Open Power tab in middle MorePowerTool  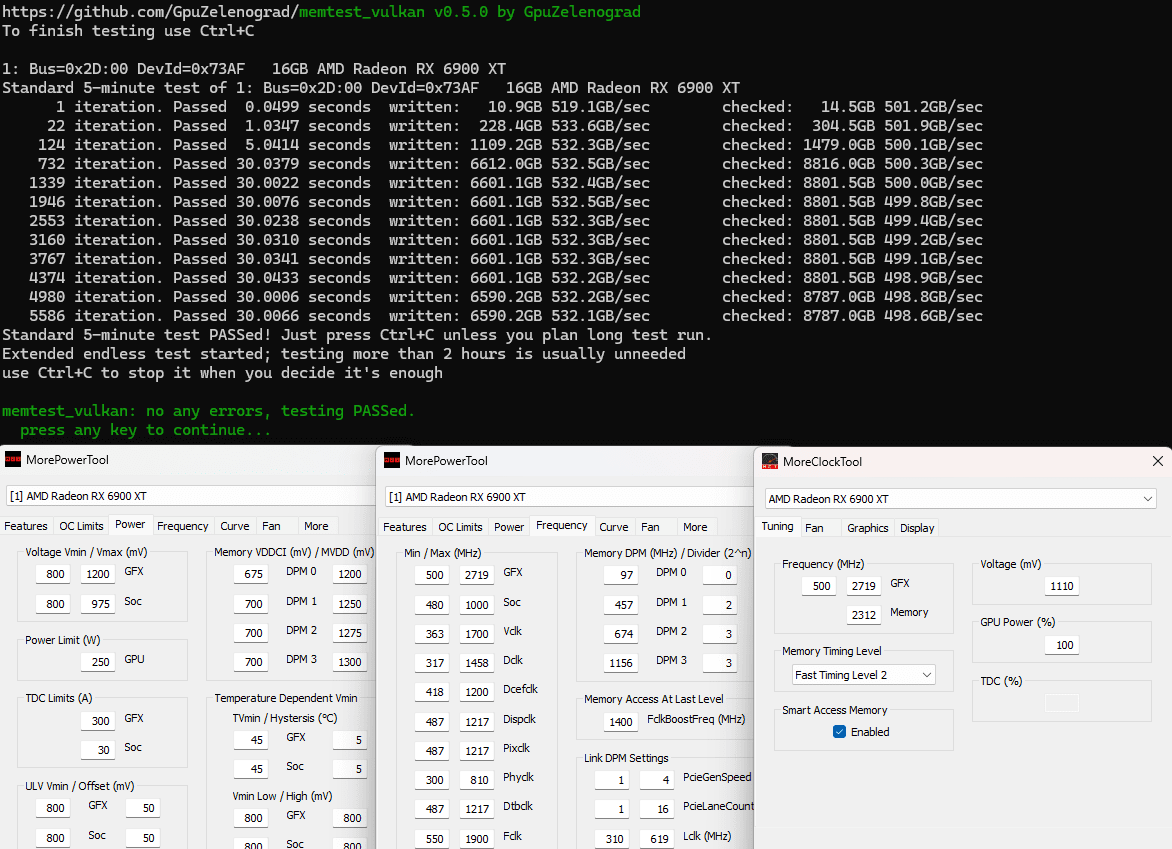click(x=509, y=527)
